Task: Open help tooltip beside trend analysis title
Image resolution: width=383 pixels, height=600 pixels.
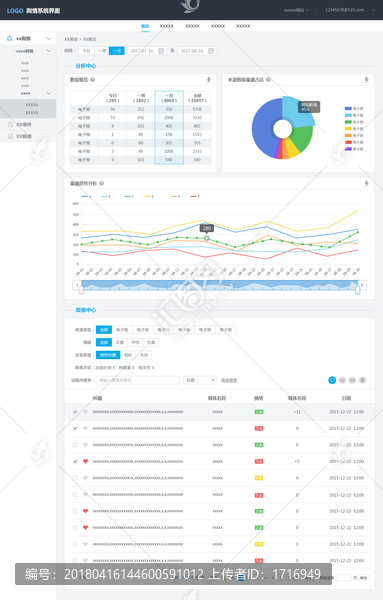Action: pos(101,183)
